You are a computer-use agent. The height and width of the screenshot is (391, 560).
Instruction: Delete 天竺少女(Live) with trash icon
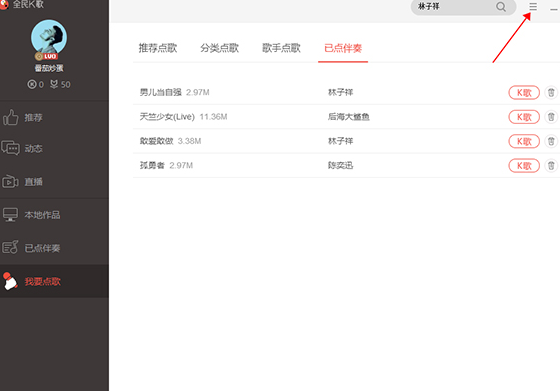click(x=551, y=117)
